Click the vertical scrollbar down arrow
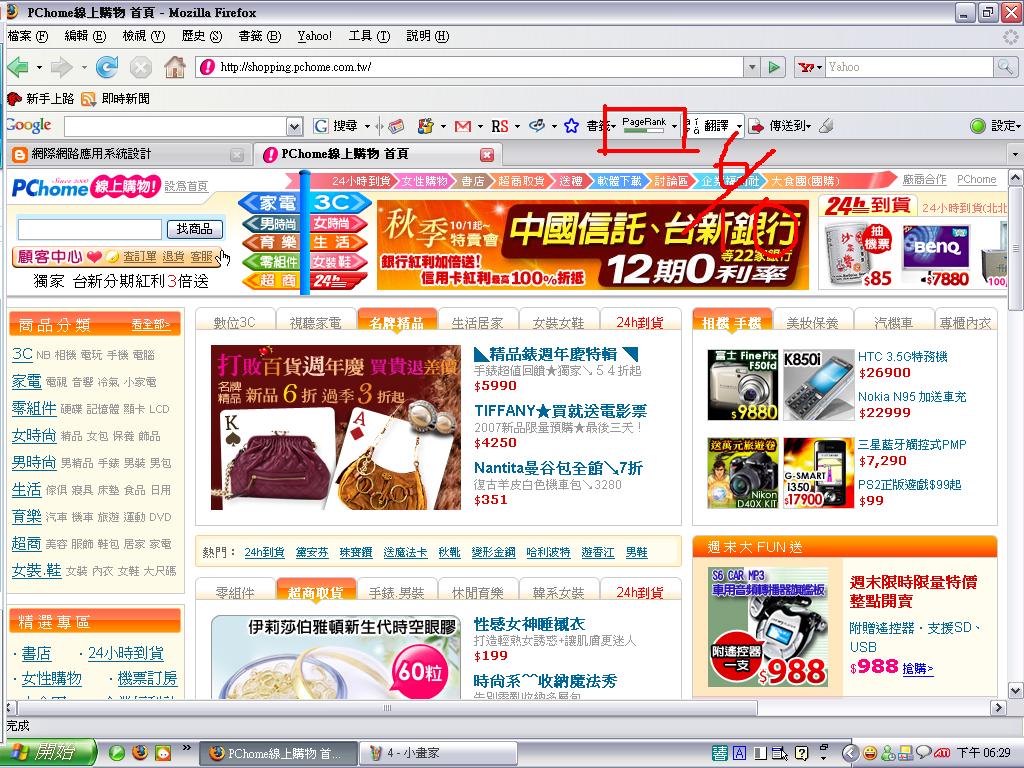Viewport: 1024px width, 768px height. [1016, 690]
